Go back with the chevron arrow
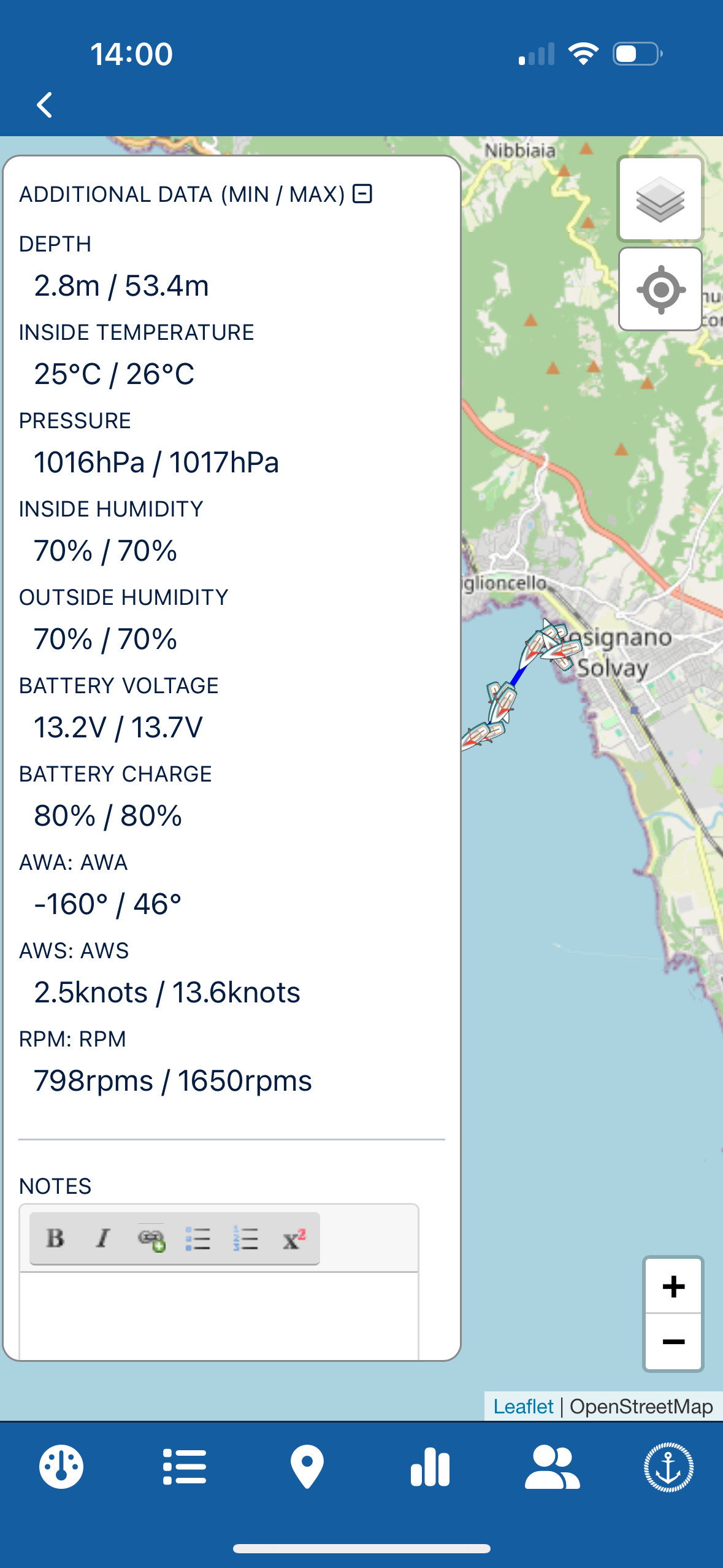 point(44,105)
